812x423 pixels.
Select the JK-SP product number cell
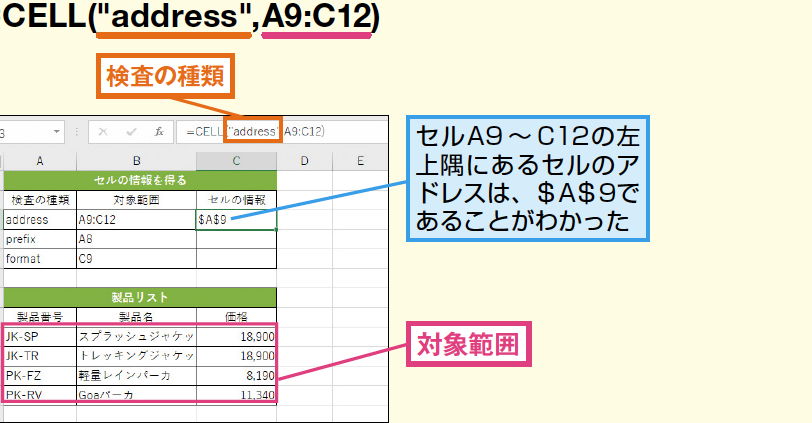click(x=40, y=337)
